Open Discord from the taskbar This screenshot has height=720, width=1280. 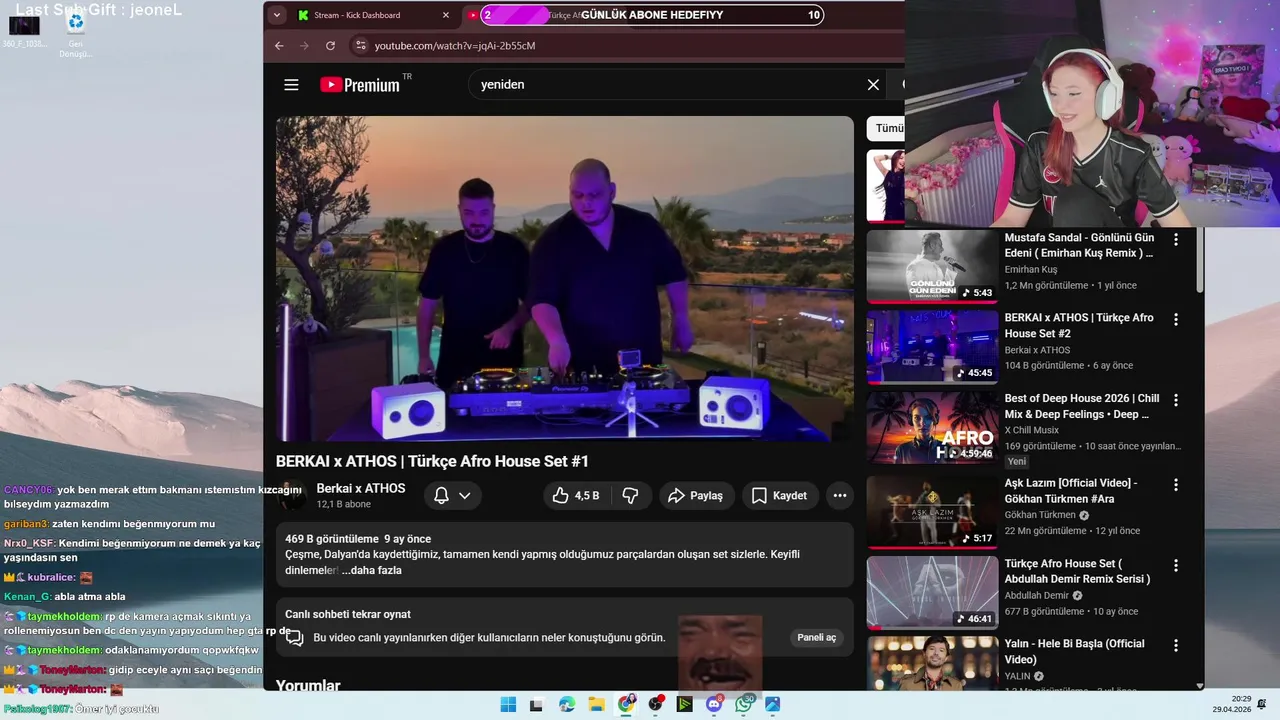(x=714, y=704)
